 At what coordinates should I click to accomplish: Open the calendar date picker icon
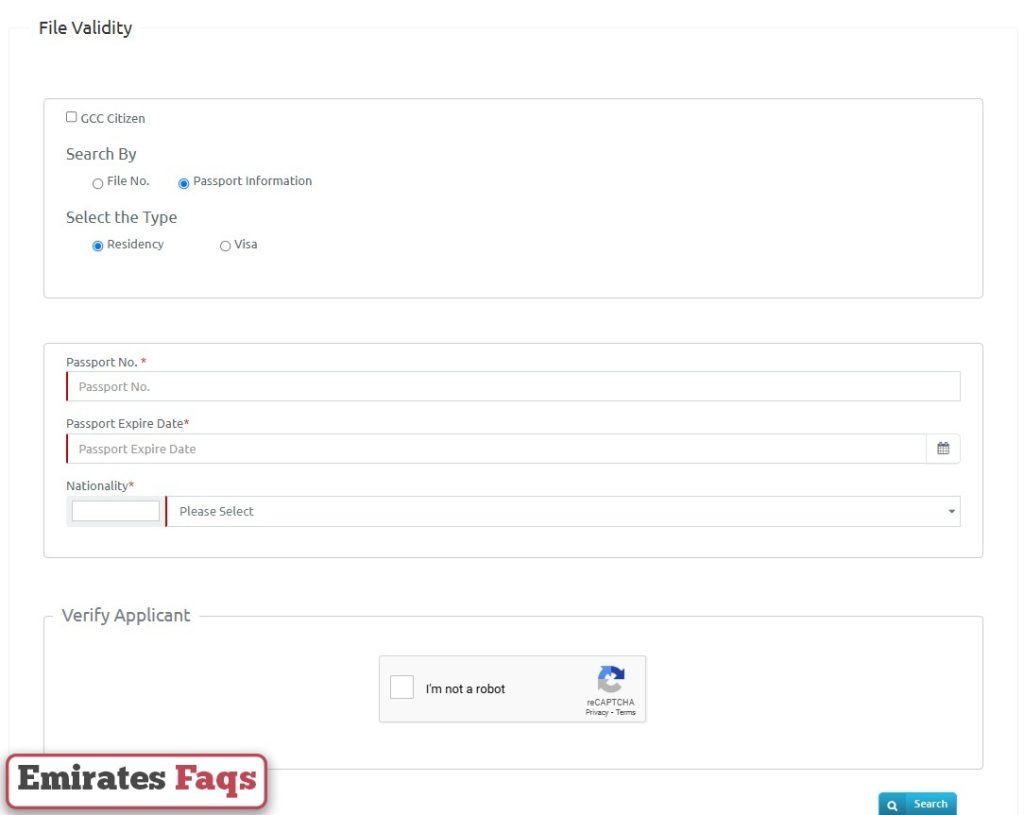point(942,448)
